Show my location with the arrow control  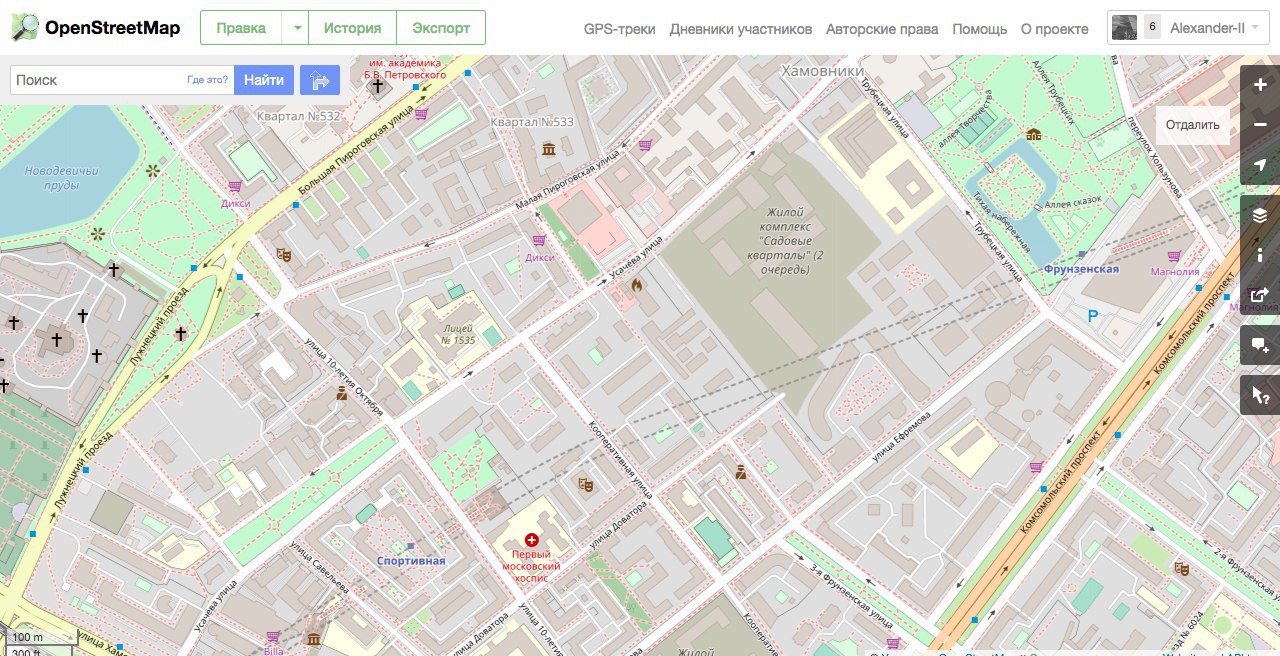click(x=1260, y=165)
